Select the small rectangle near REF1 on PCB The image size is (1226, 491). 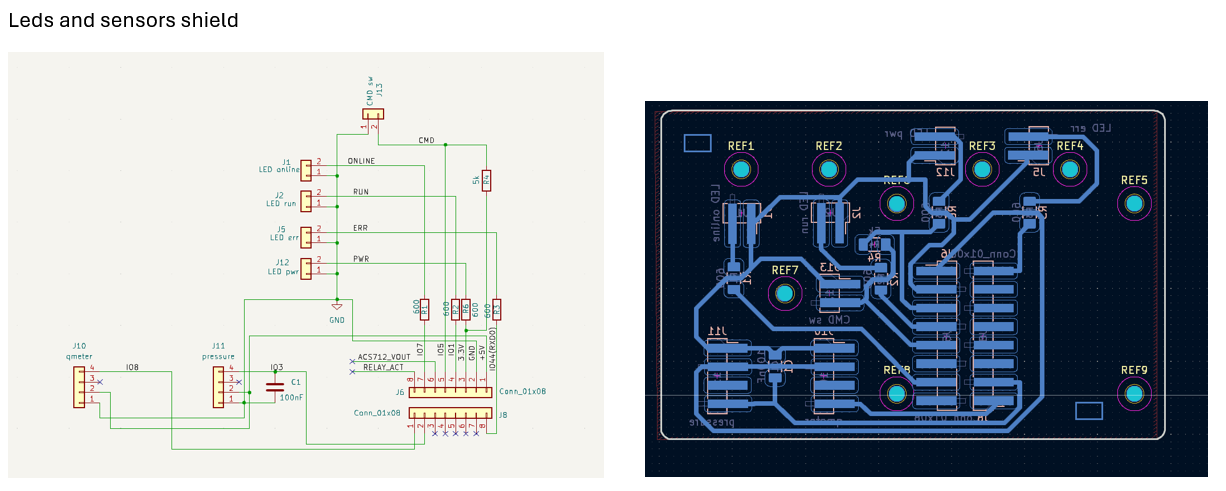696,144
